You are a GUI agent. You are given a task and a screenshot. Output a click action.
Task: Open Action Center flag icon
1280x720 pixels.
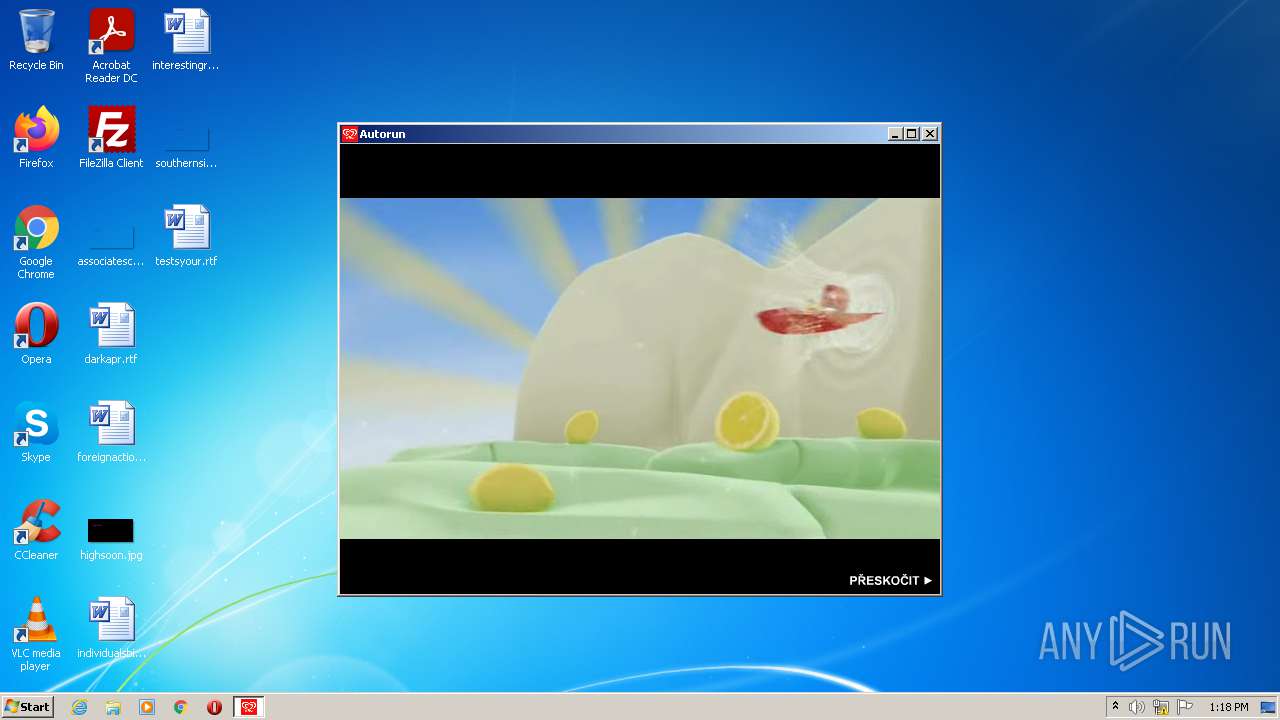[1185, 707]
